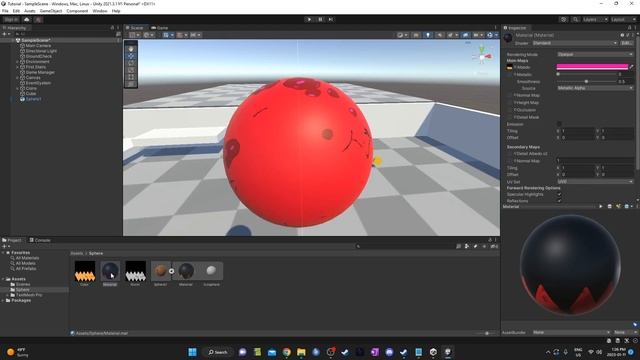
Task: Select Directional Light in Hierarchy
Action: 41,51
